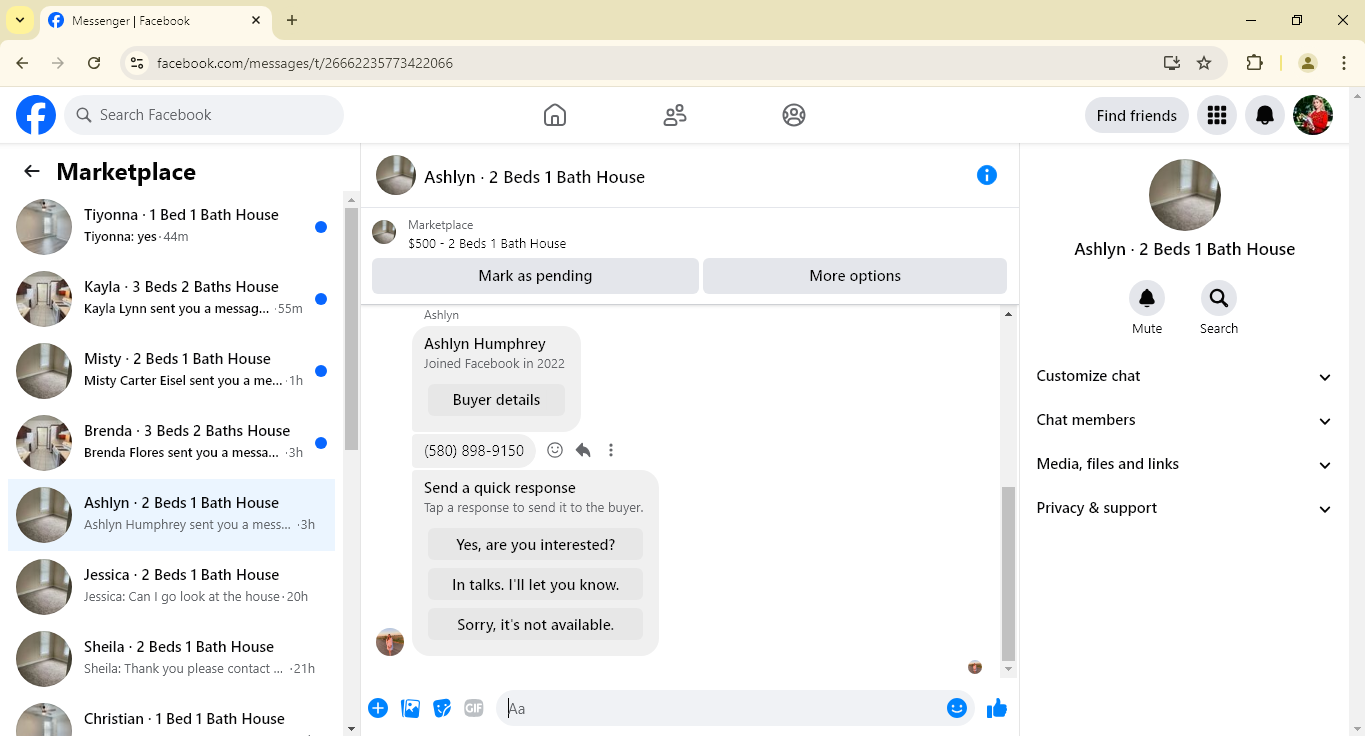Click the Find friends button
This screenshot has height=736, width=1365.
(x=1137, y=115)
